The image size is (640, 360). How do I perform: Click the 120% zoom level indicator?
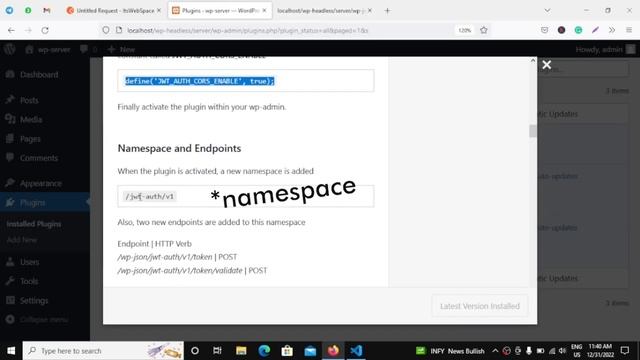click(x=464, y=30)
